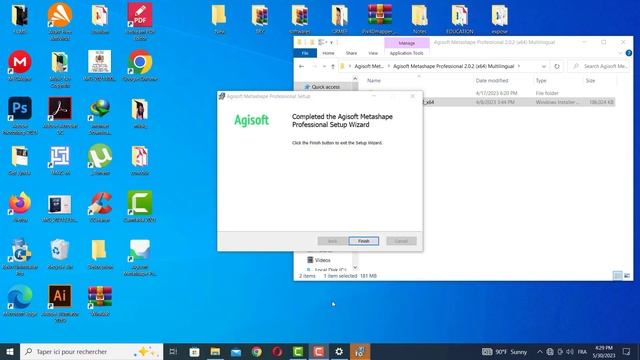Open Settings gear on the taskbar
This screenshot has width=640, height=360.
[339, 351]
